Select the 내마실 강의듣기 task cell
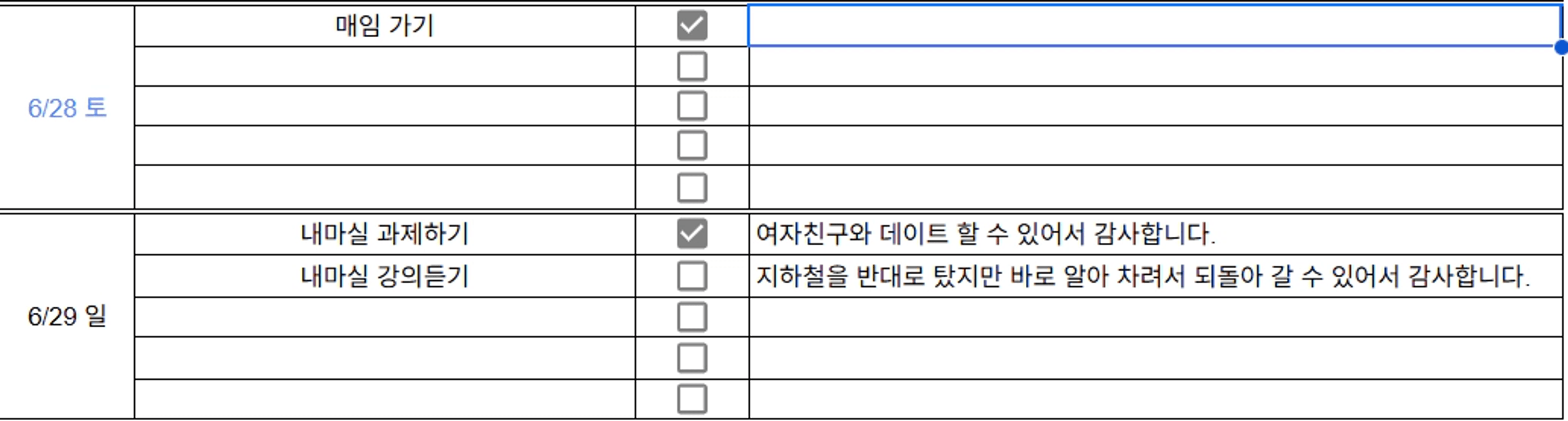The width and height of the screenshot is (1568, 421). pyautogui.click(x=385, y=276)
